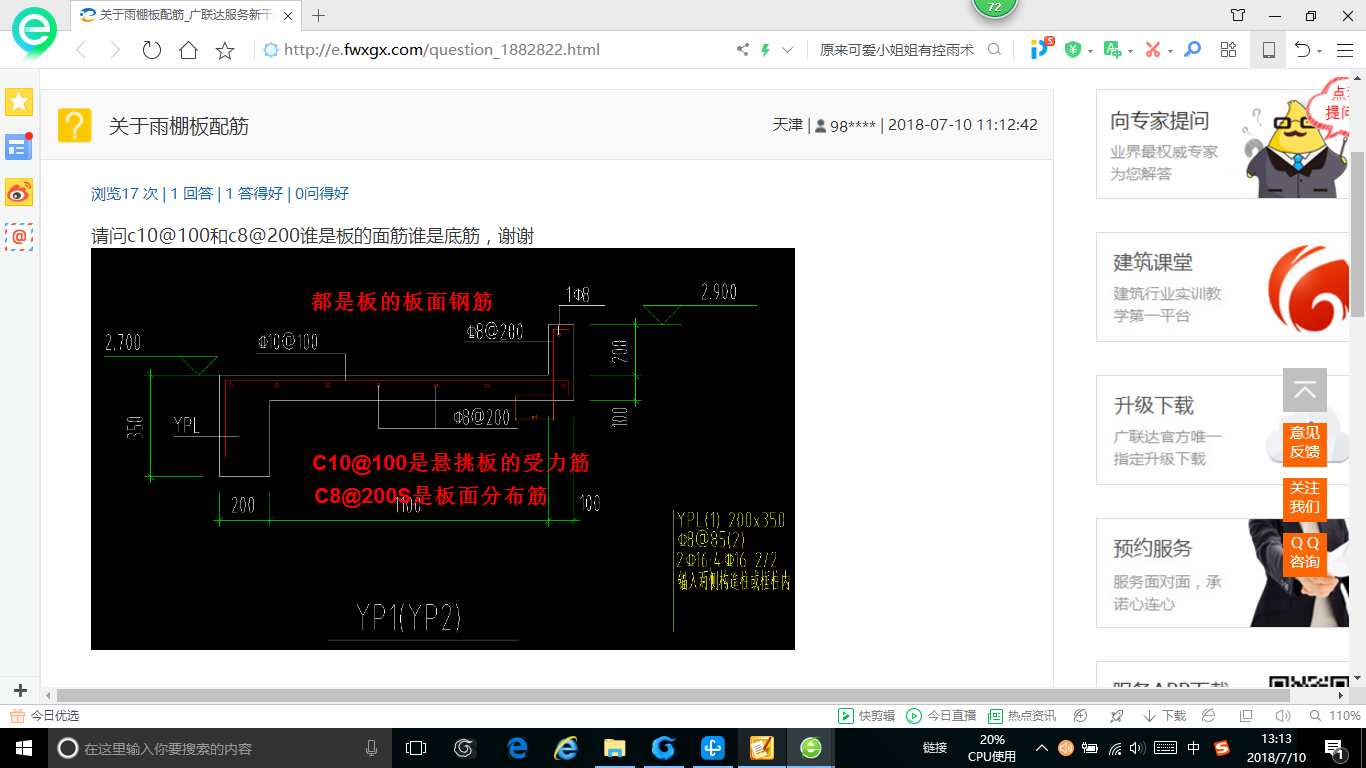Viewport: 1366px width, 768px height.
Task: Expand the address bar dropdown arrow
Action: coord(788,49)
